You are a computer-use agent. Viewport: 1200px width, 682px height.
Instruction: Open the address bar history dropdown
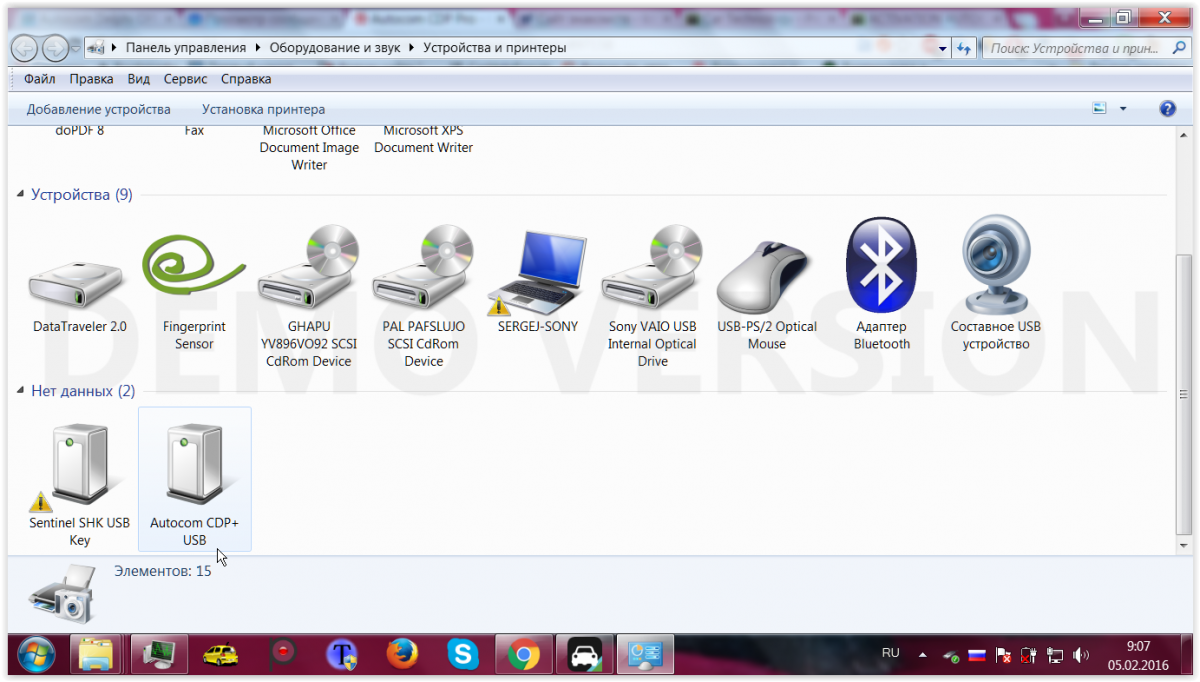(943, 48)
